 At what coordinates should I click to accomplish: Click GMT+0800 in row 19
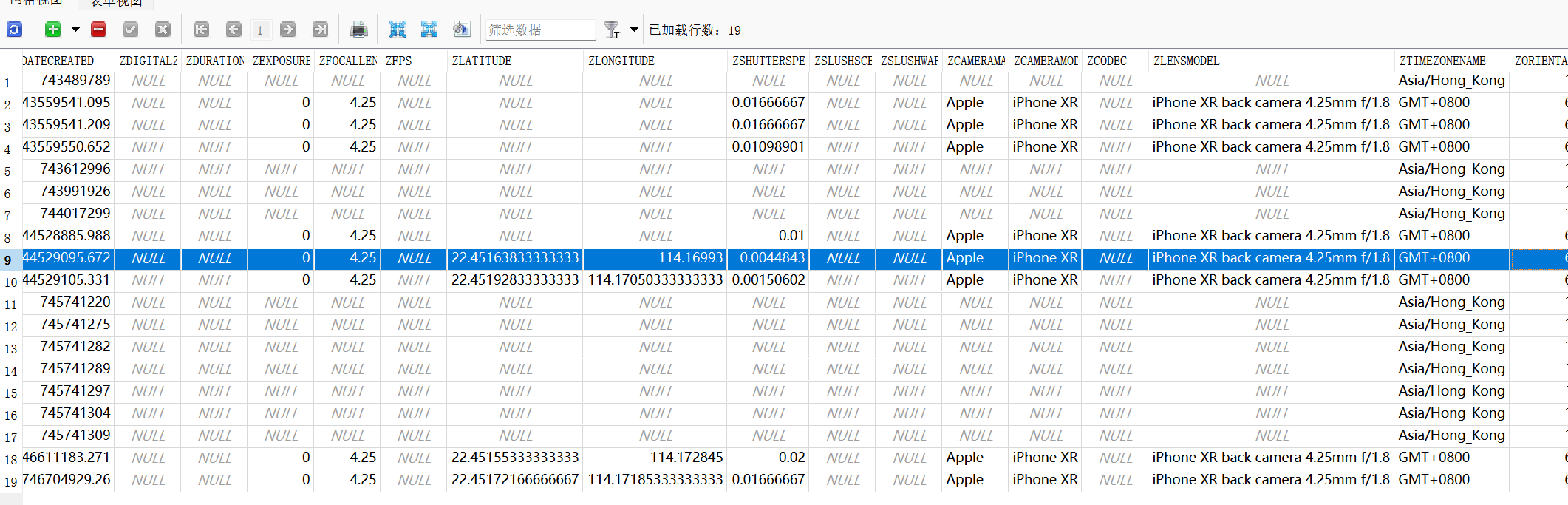[1451, 480]
